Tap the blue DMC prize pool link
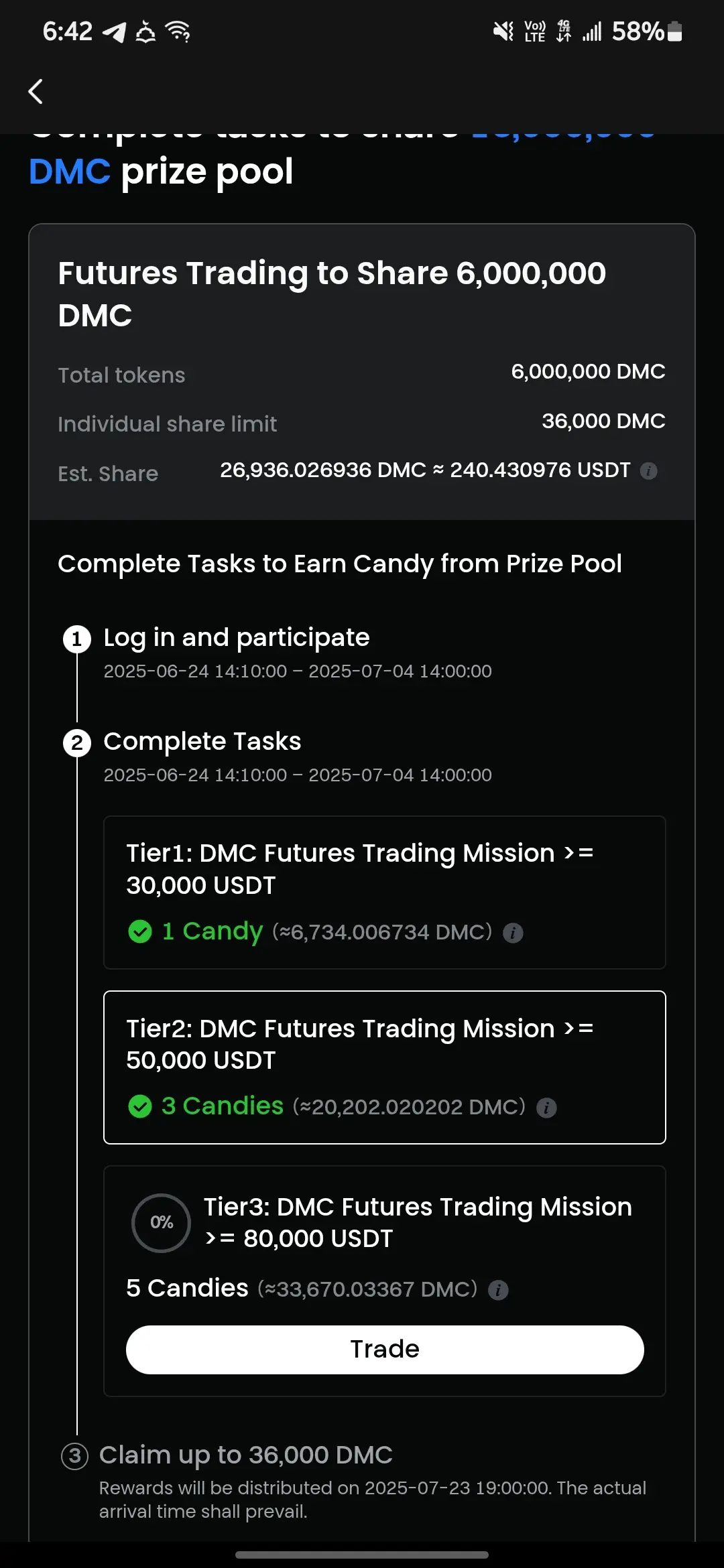Viewport: 724px width, 1568px height. (x=70, y=172)
